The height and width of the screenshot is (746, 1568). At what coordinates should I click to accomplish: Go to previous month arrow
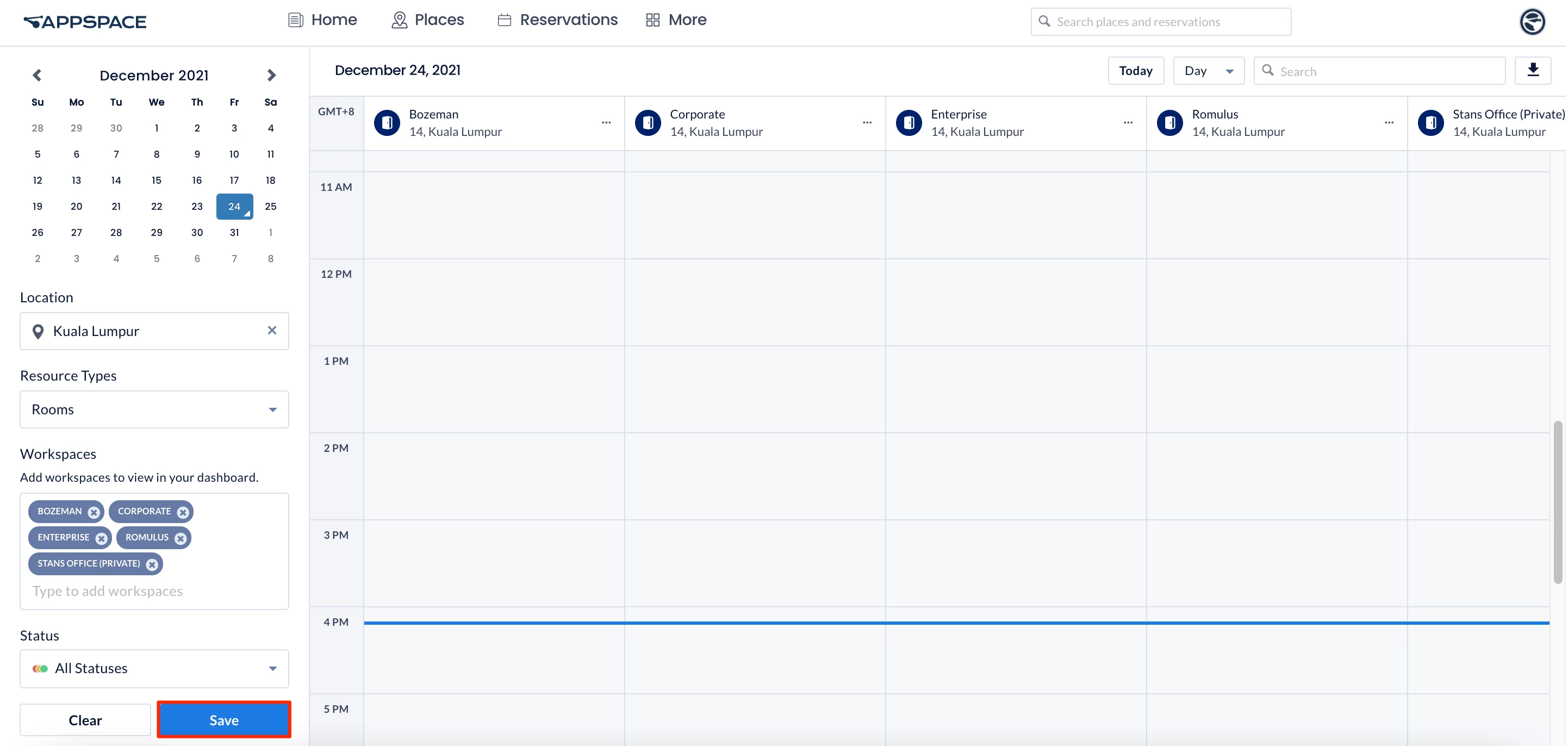37,75
